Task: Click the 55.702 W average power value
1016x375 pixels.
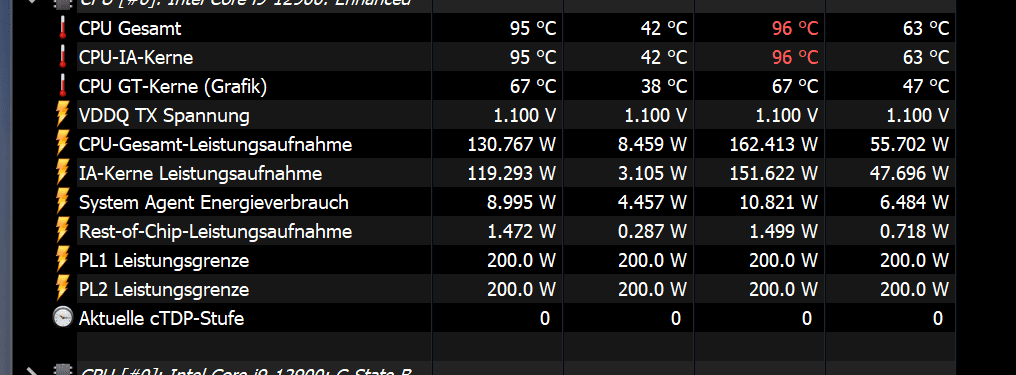Action: [910, 144]
